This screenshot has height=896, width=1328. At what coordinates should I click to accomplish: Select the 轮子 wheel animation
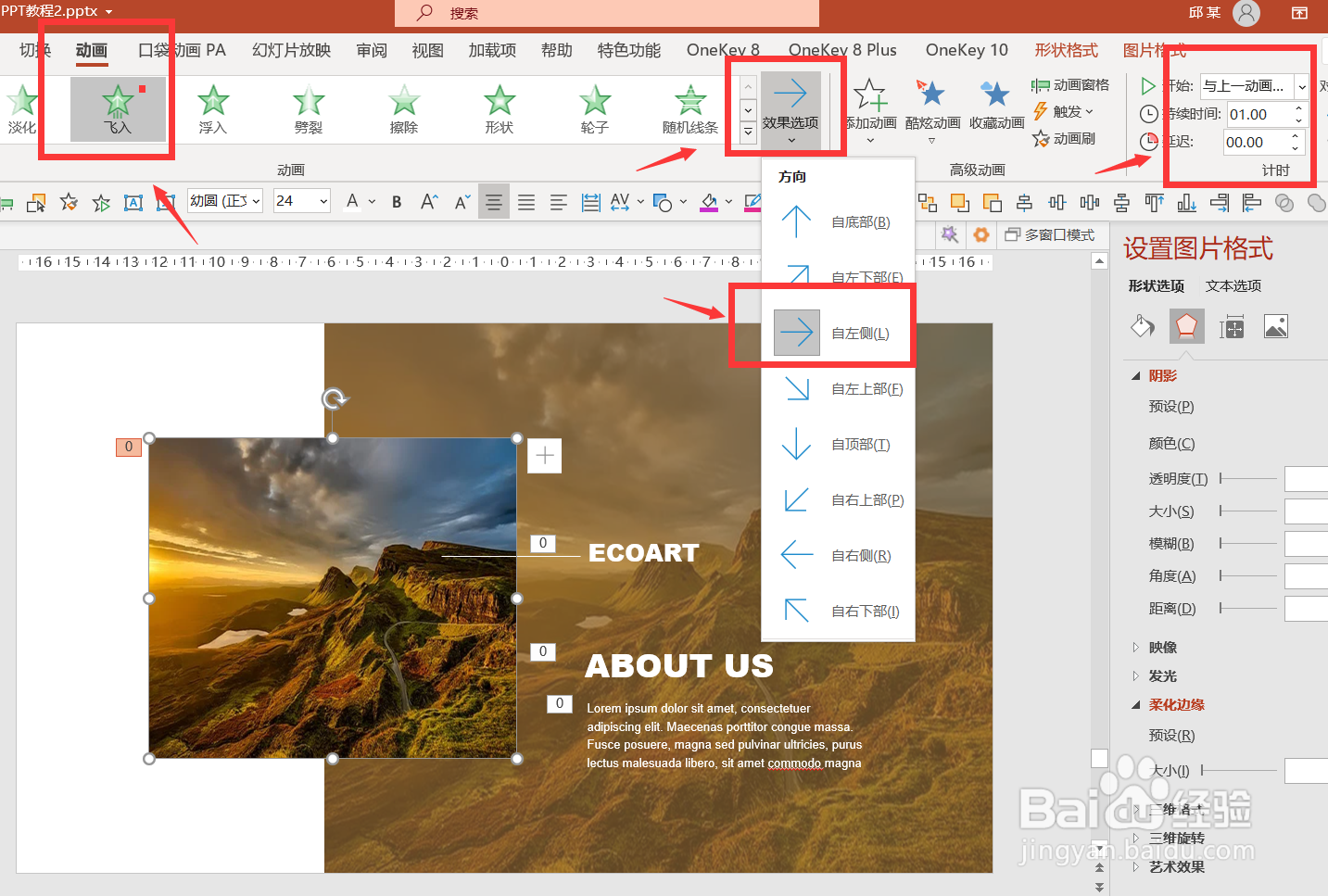click(595, 108)
